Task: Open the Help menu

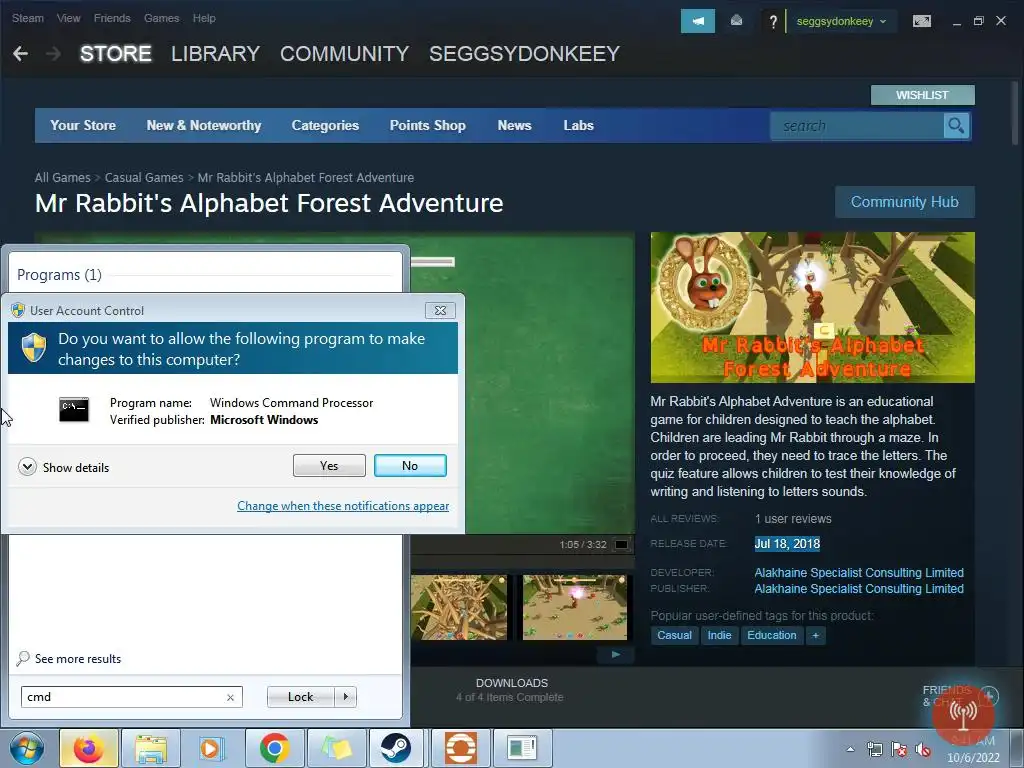Action: point(204,18)
